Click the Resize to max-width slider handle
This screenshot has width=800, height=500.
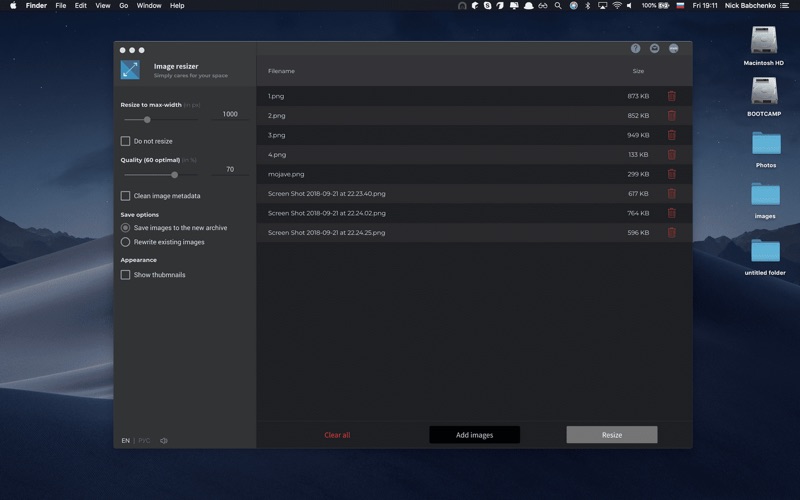(x=147, y=119)
